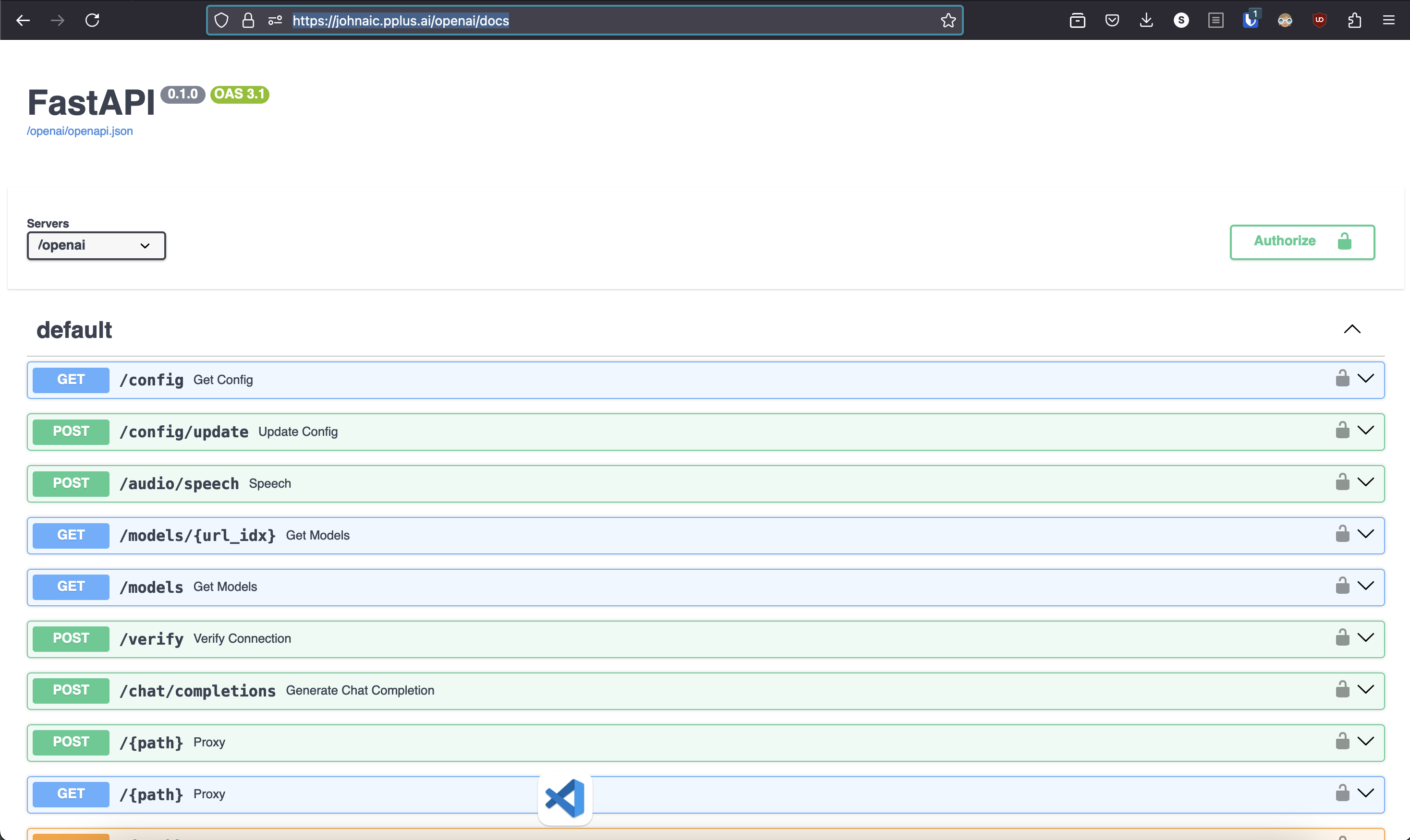The width and height of the screenshot is (1410, 840).
Task: Click the /config path text
Action: point(151,380)
